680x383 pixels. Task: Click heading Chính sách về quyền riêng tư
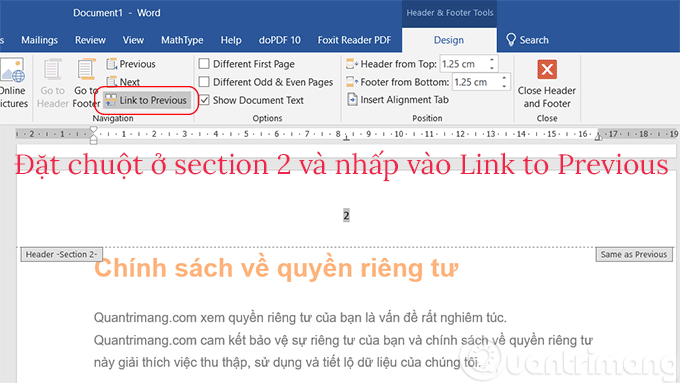tap(276, 268)
